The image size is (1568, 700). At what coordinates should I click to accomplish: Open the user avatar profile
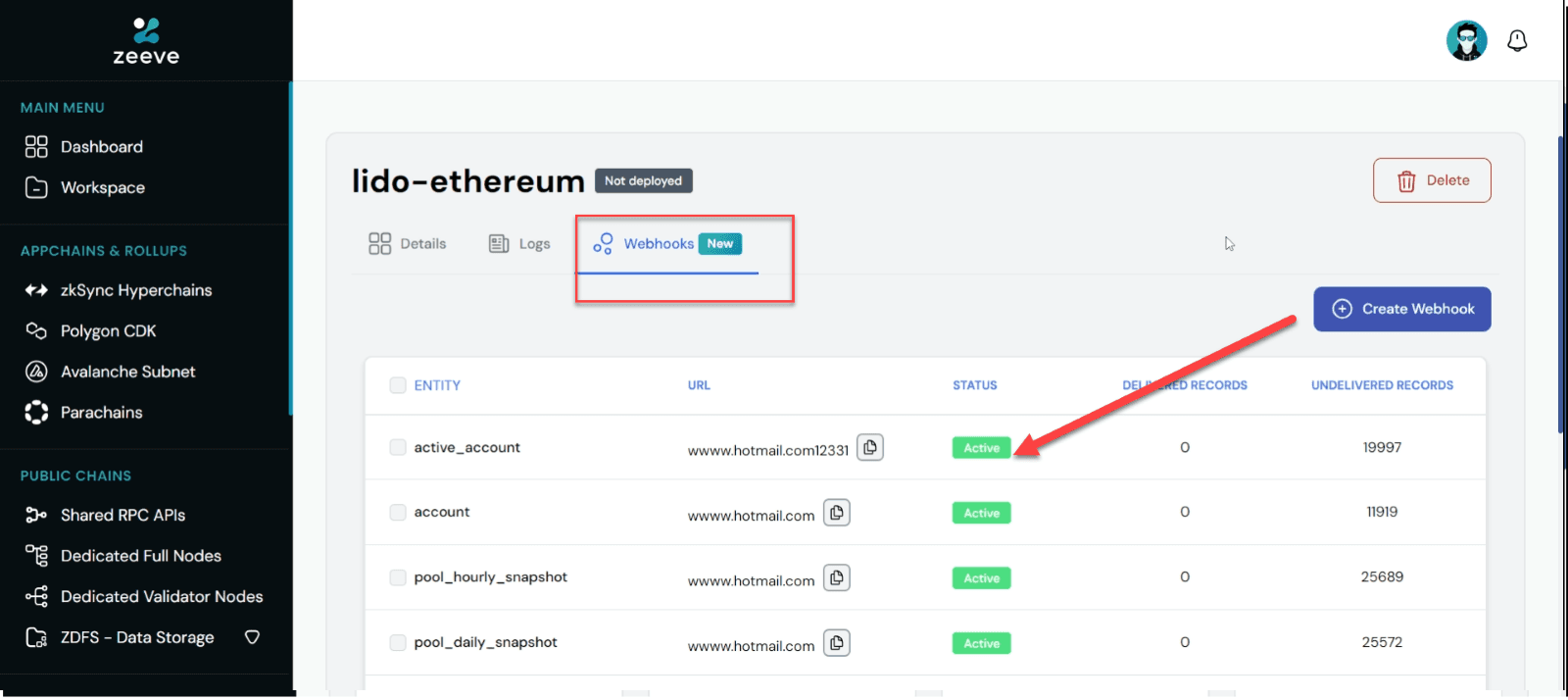1466,41
